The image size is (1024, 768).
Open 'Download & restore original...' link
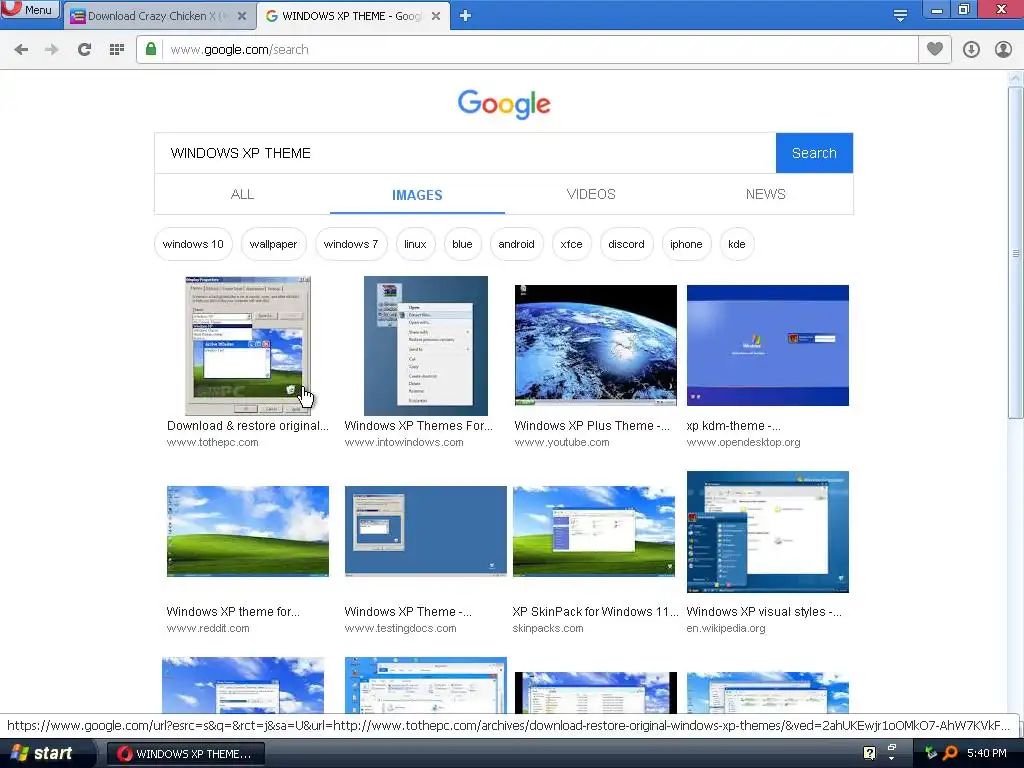pyautogui.click(x=248, y=426)
